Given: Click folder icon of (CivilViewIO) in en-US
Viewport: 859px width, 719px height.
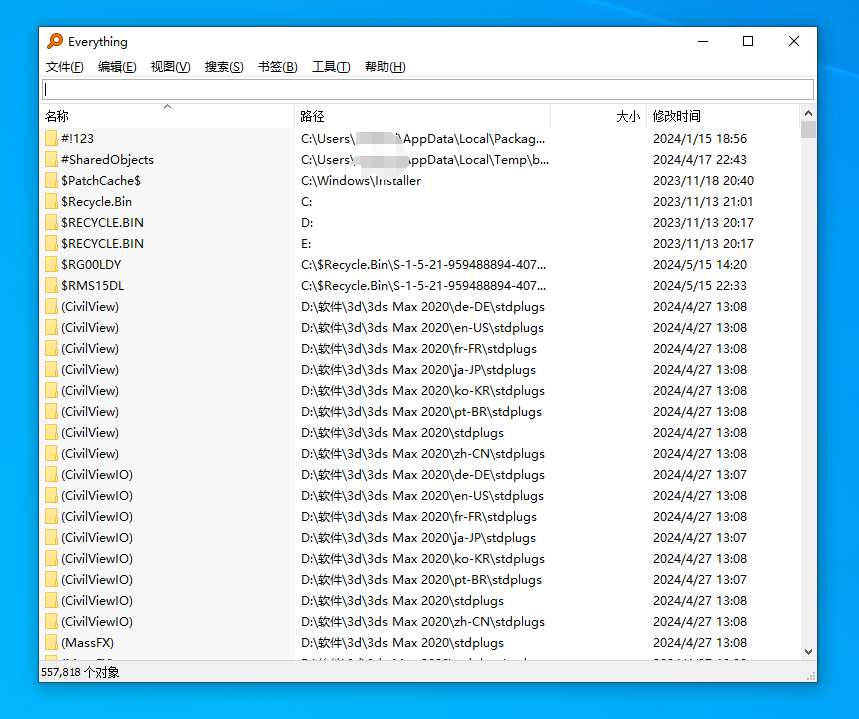Looking at the screenshot, I should point(51,495).
